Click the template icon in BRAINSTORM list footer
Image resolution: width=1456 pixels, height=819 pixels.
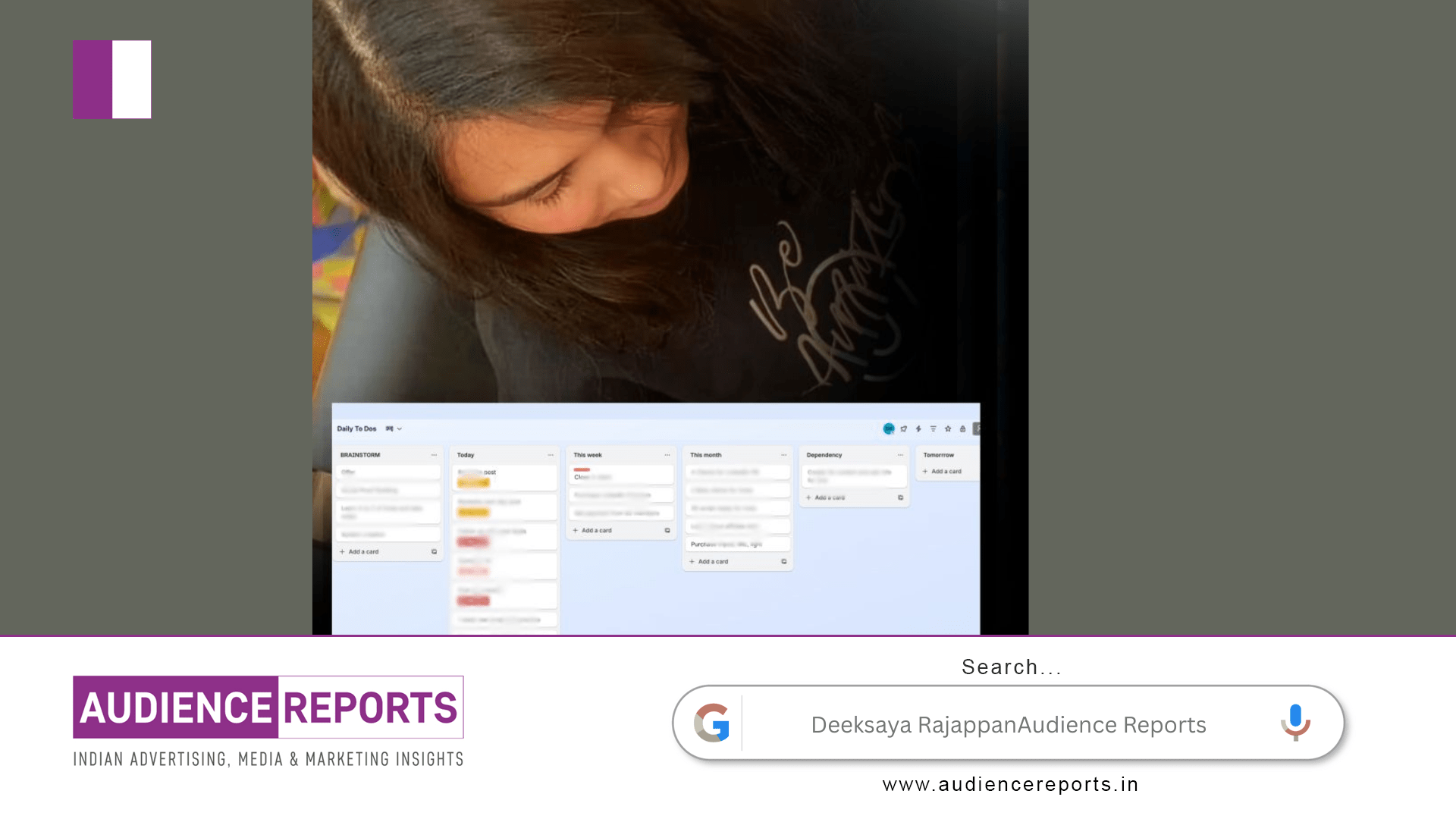(x=434, y=552)
